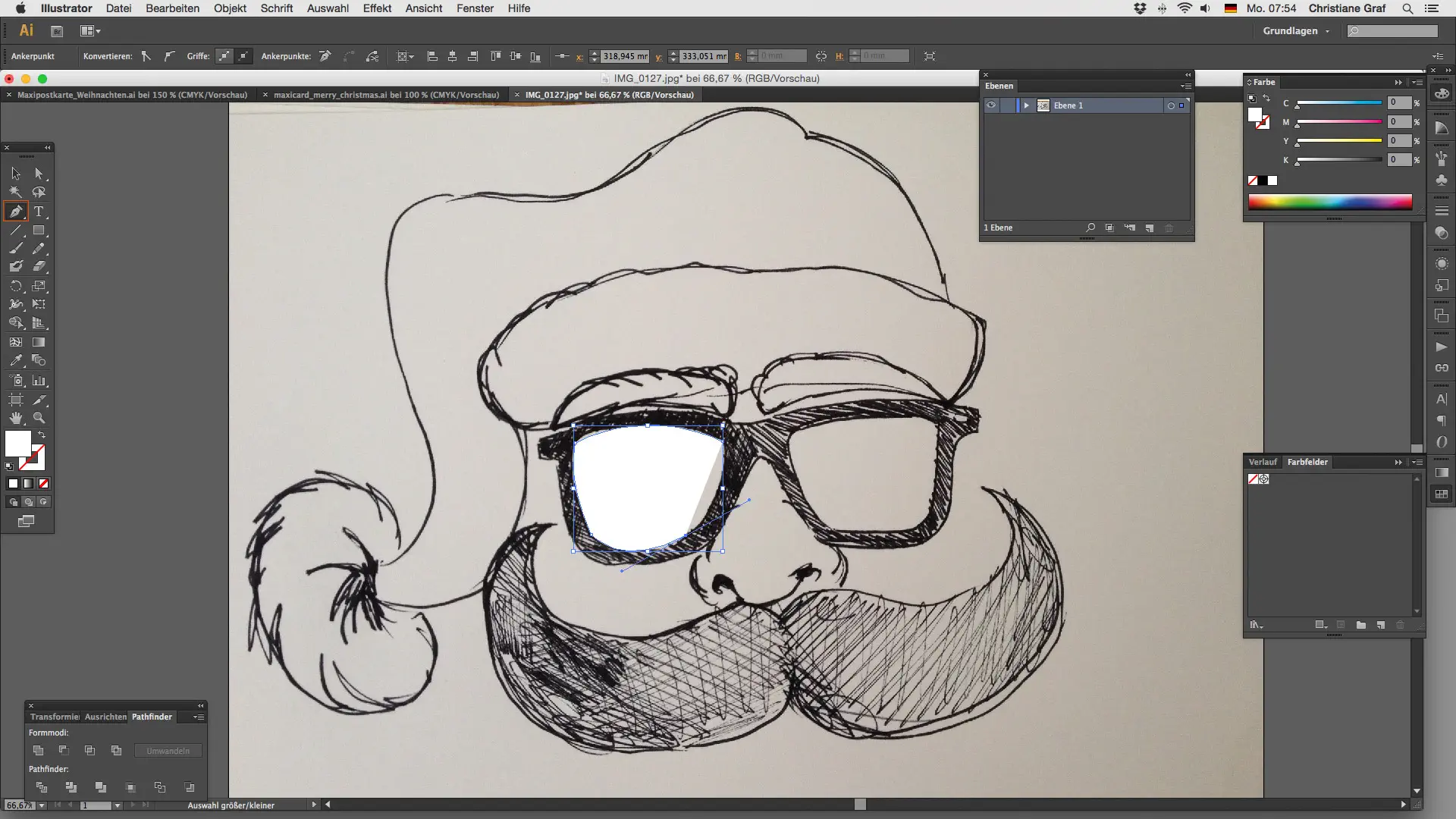Select the Rectangle shape tool
Image resolution: width=1456 pixels, height=819 pixels.
tap(39, 231)
